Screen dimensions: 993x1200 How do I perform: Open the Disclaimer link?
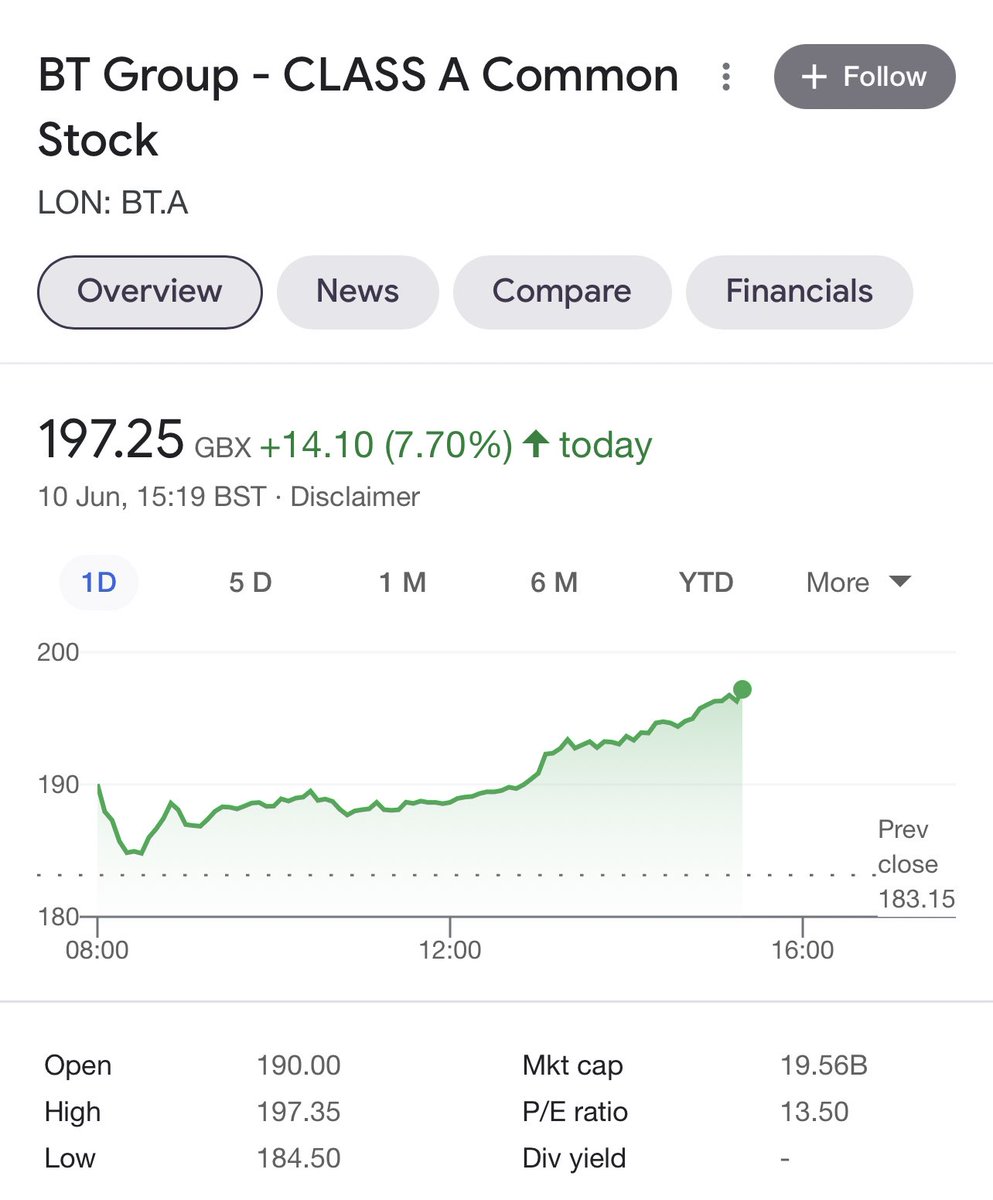point(355,496)
